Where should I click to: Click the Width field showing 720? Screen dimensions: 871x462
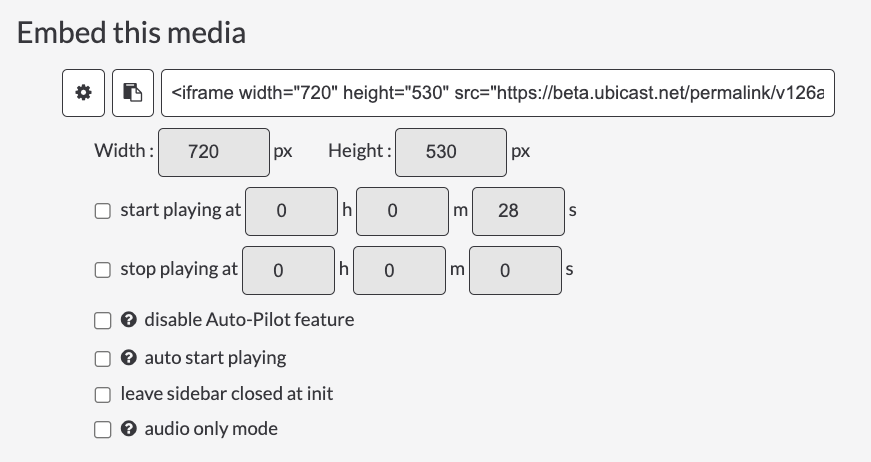coord(214,152)
